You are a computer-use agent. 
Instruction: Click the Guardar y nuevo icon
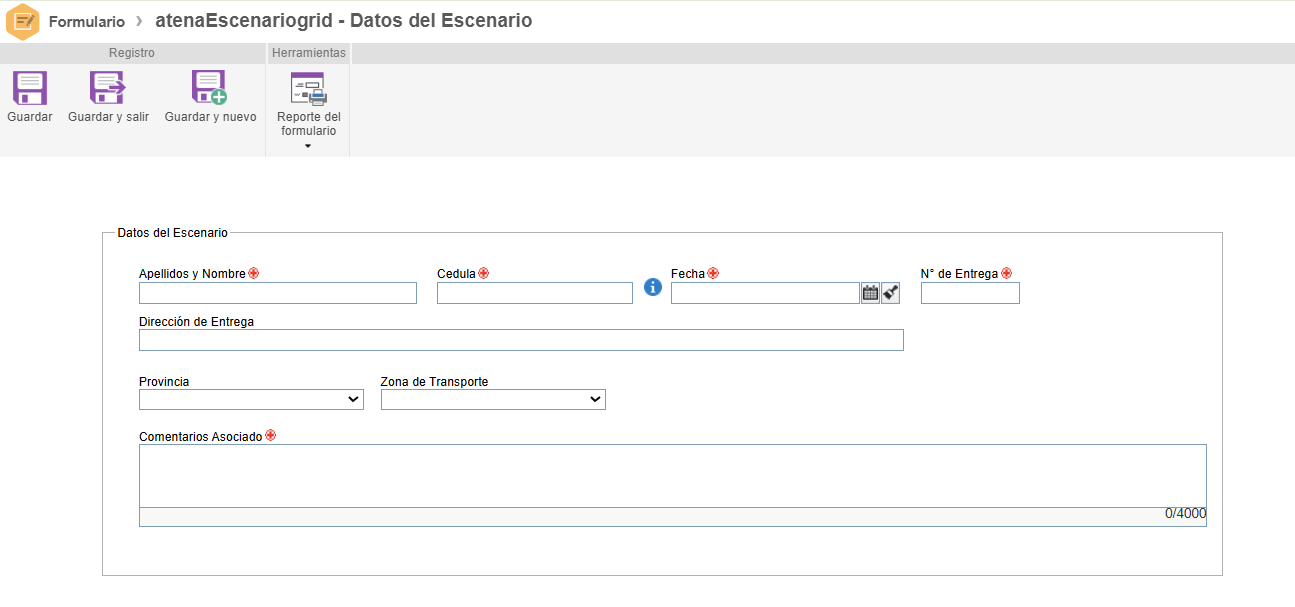[x=210, y=88]
